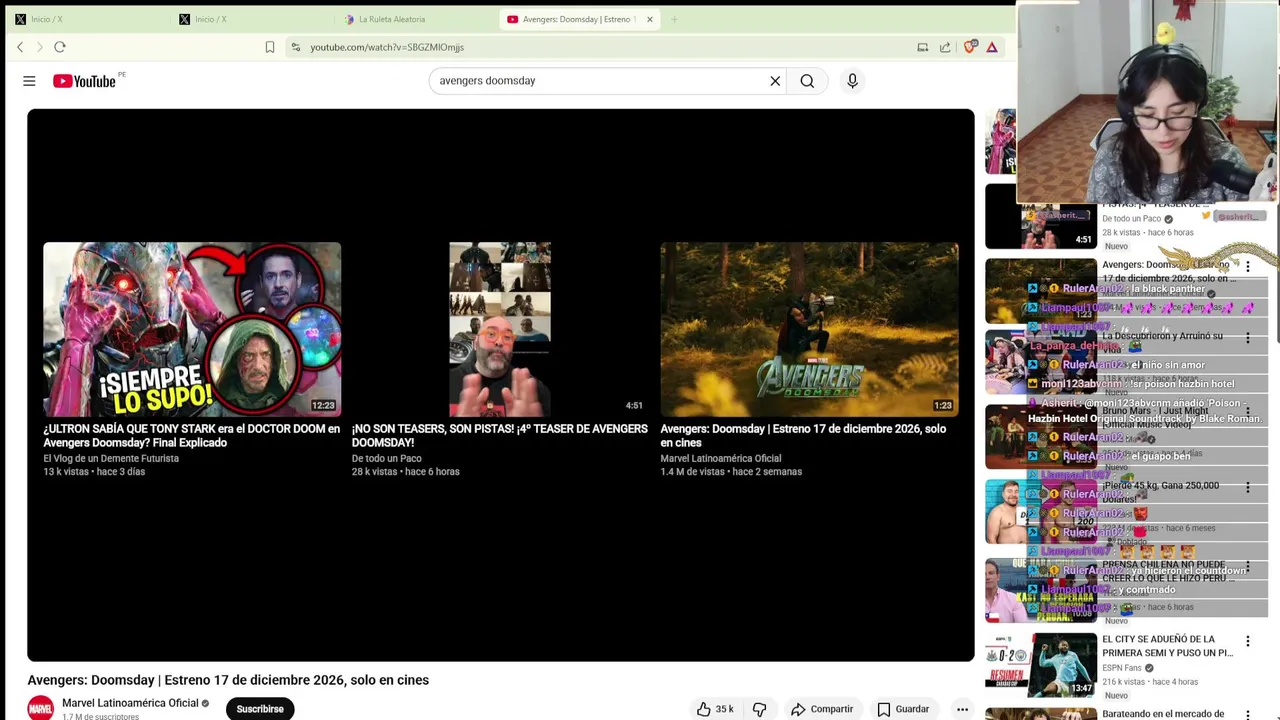Focus the search field containing avengers doomsday
Viewport: 1280px width, 720px height.
(600, 81)
